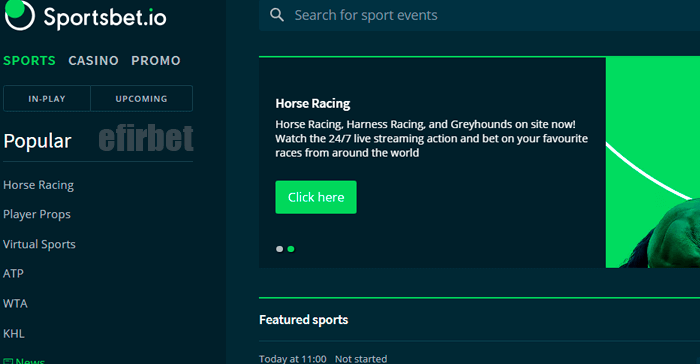Click the horse banner image

(653, 163)
